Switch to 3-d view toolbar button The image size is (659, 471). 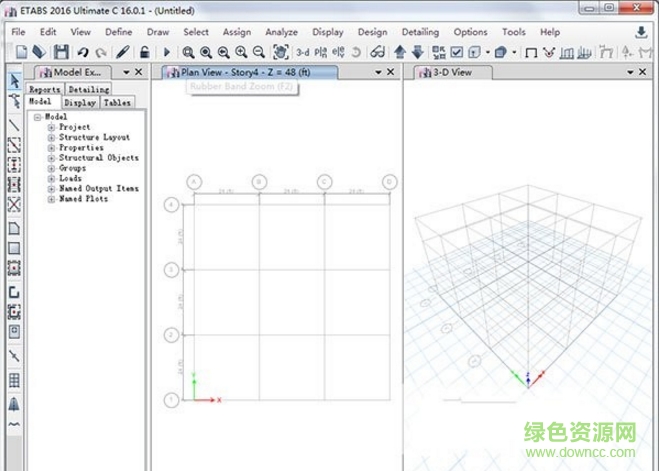click(x=302, y=51)
